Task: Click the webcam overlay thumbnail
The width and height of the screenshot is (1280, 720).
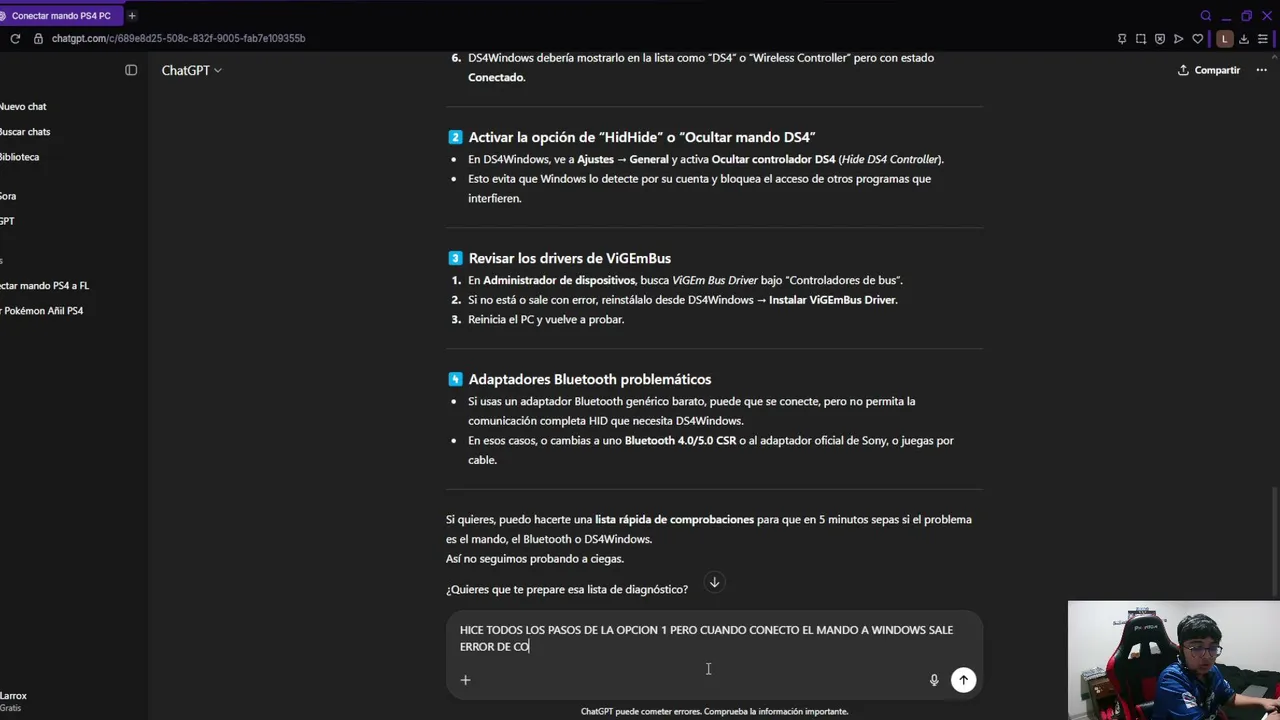Action: click(x=1173, y=660)
